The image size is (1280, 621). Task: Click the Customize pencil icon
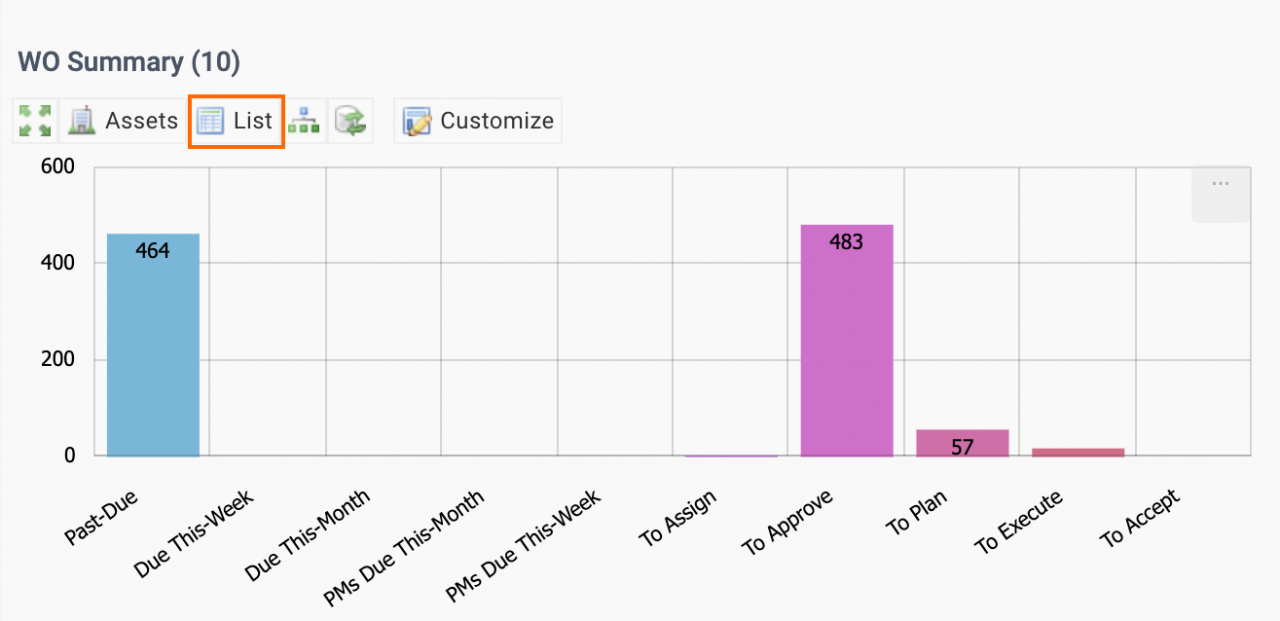[417, 121]
